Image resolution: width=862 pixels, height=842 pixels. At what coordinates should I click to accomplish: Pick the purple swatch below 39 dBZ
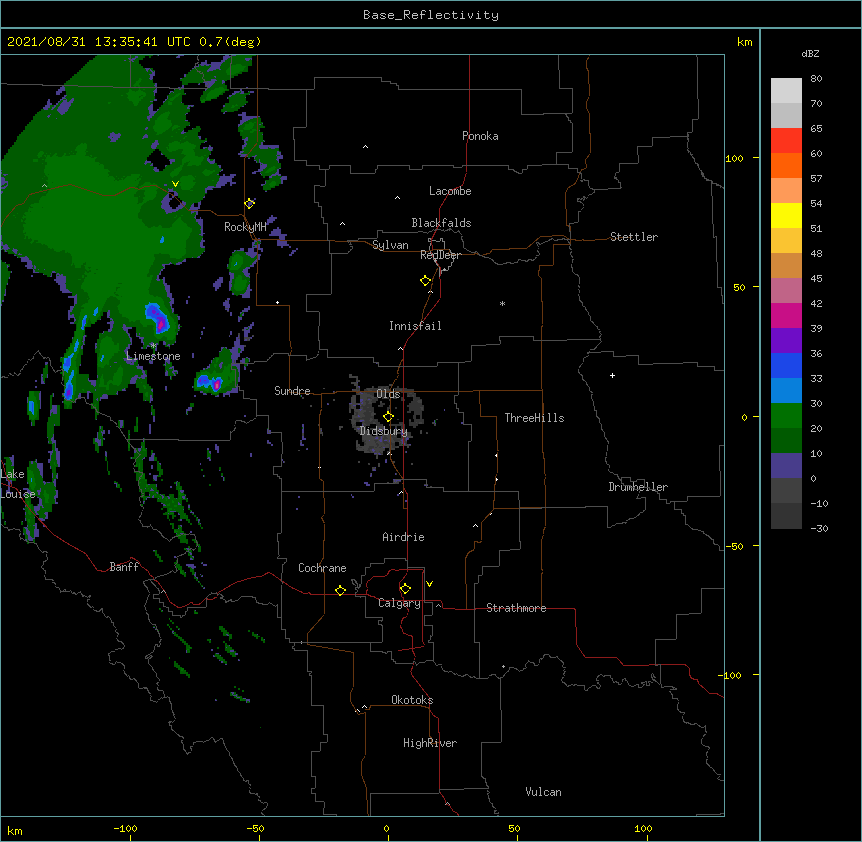pyautogui.click(x=786, y=341)
